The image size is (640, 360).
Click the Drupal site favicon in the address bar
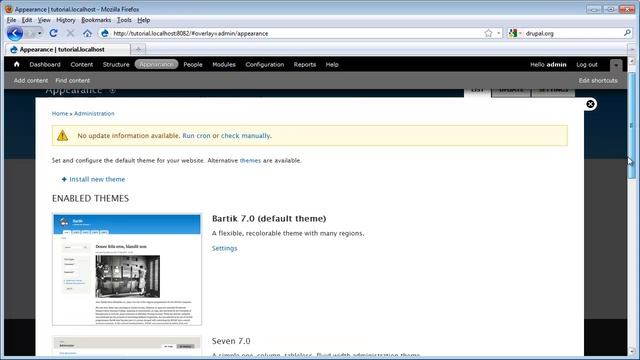(104, 33)
